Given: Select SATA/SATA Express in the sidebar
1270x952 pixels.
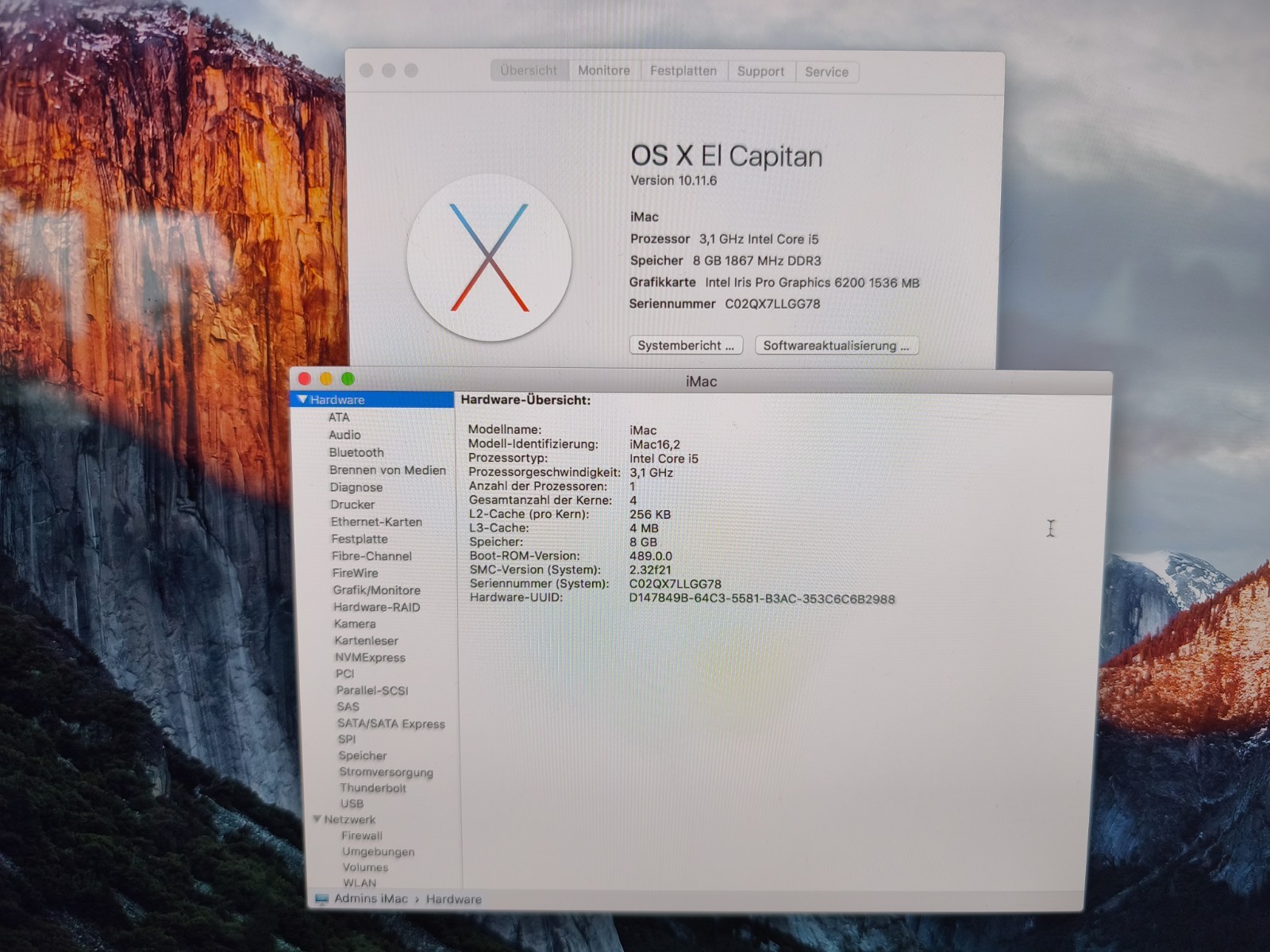Looking at the screenshot, I should 391,724.
